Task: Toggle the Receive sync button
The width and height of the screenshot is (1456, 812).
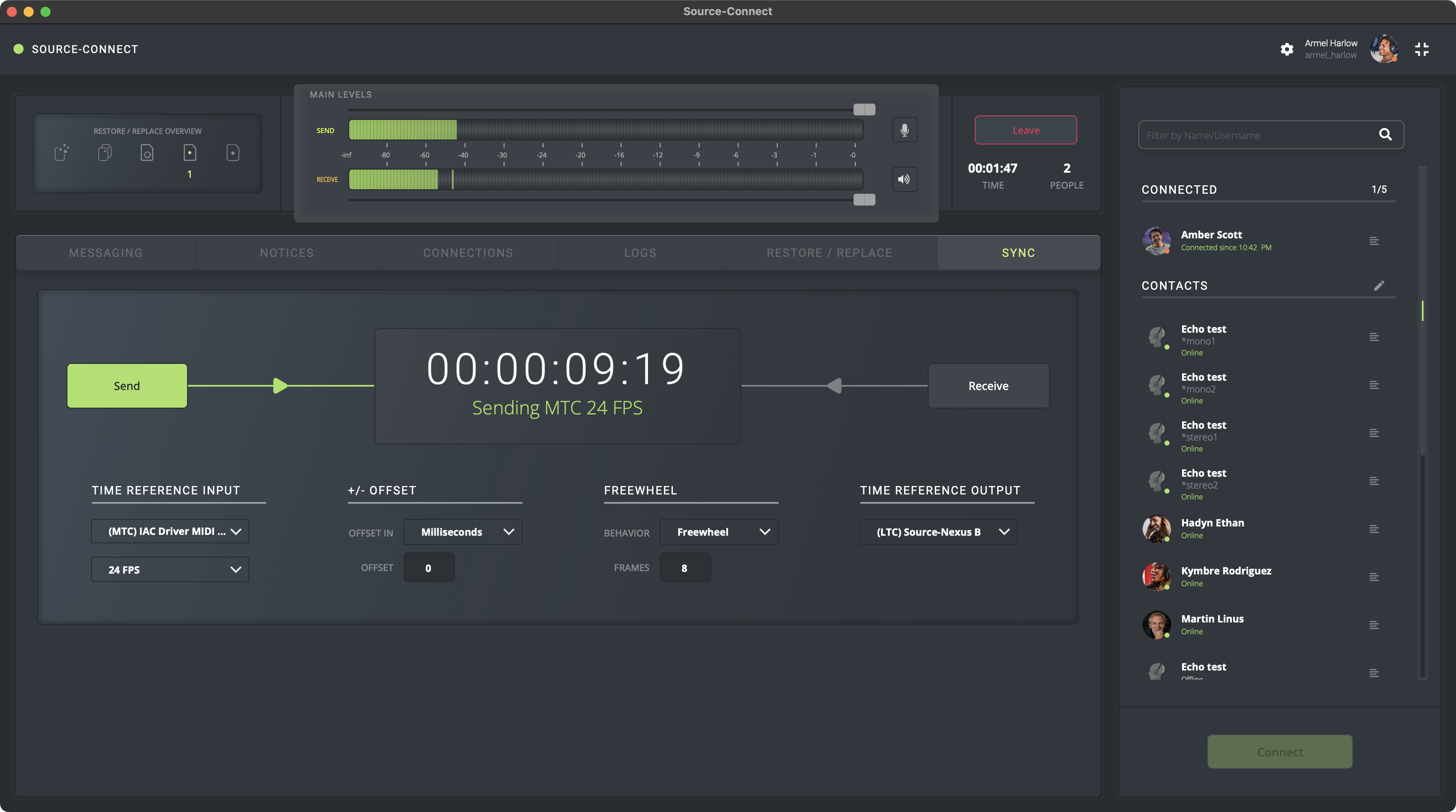Action: pos(988,386)
